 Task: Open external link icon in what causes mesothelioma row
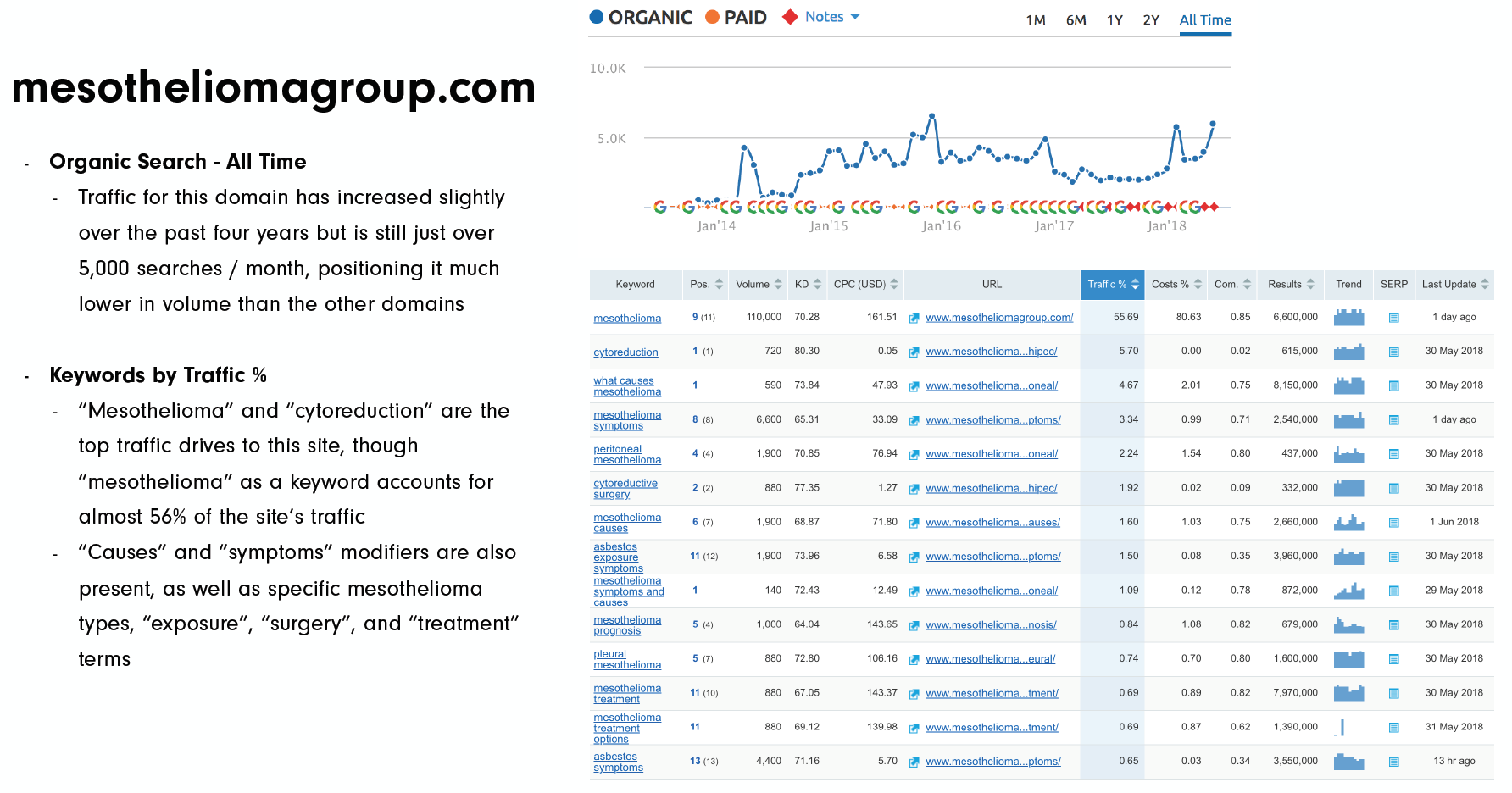point(914,386)
